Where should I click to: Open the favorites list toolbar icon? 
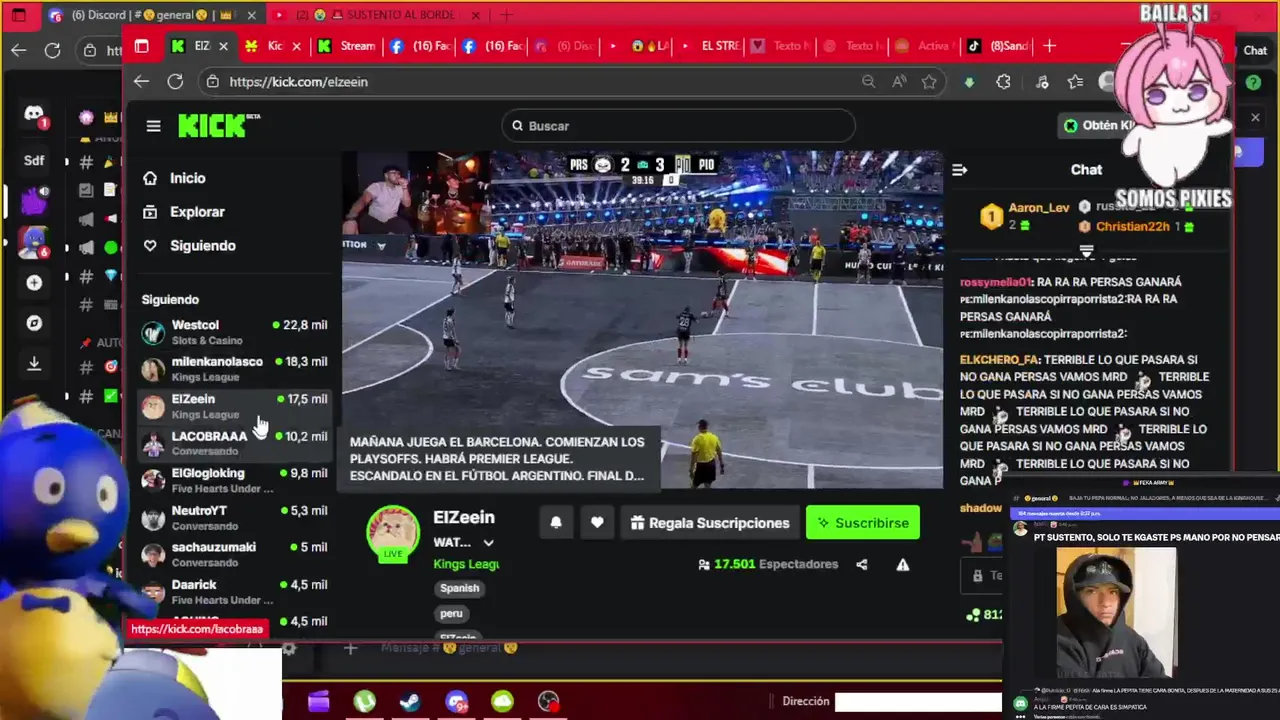click(1076, 82)
